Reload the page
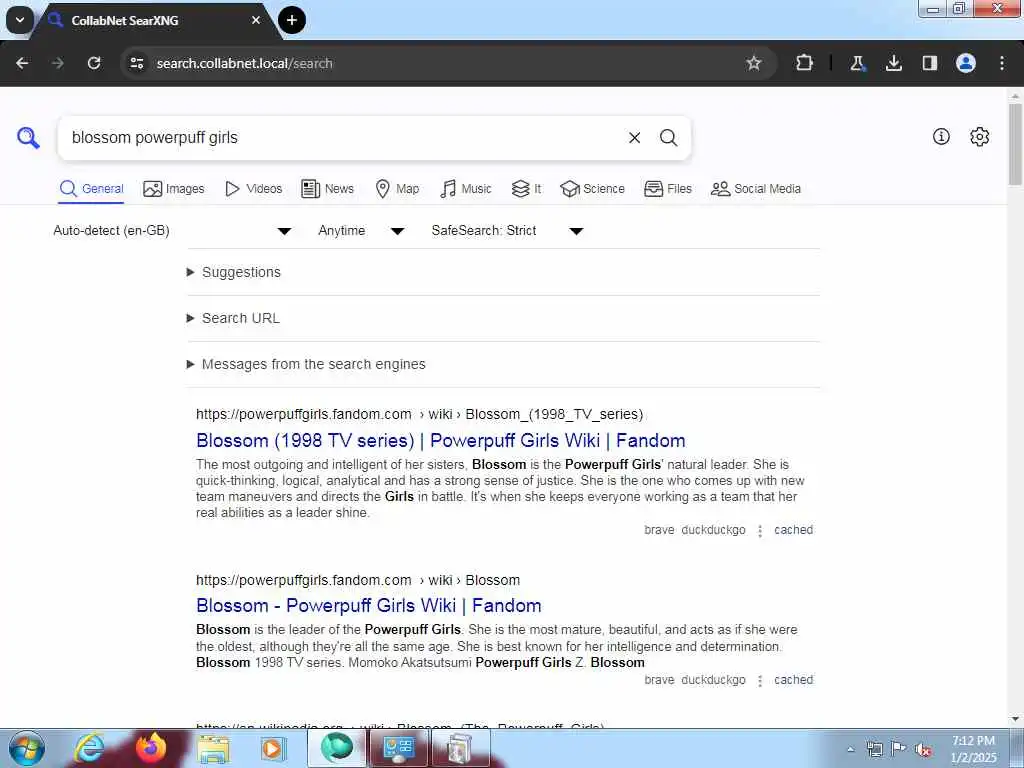This screenshot has width=1024, height=768. click(94, 63)
